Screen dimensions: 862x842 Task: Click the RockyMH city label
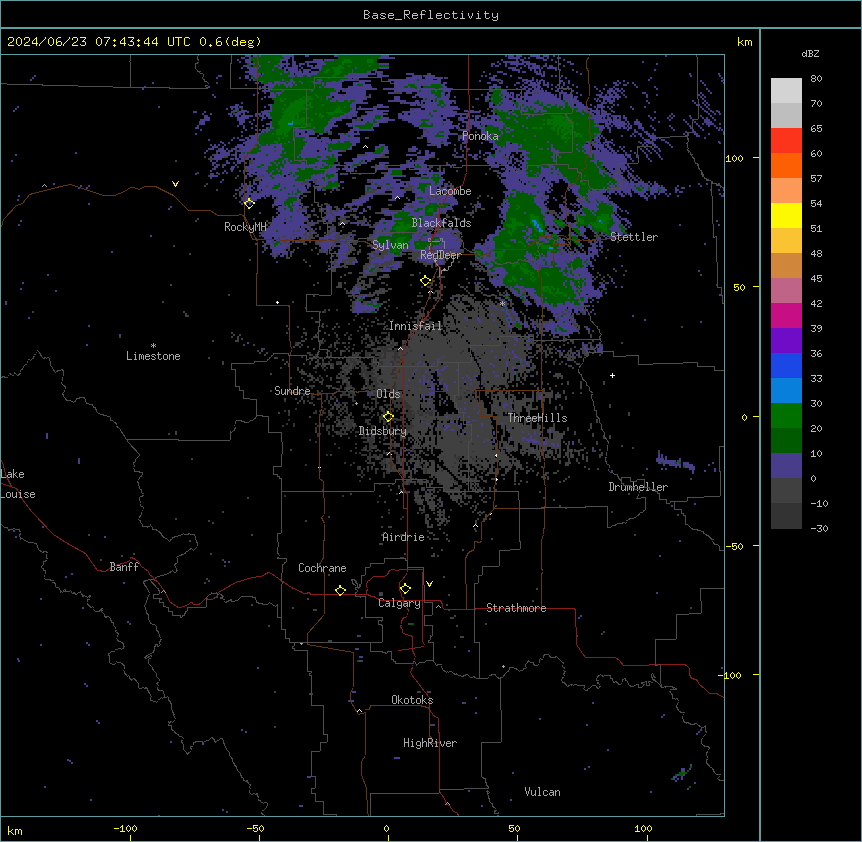[x=245, y=227]
